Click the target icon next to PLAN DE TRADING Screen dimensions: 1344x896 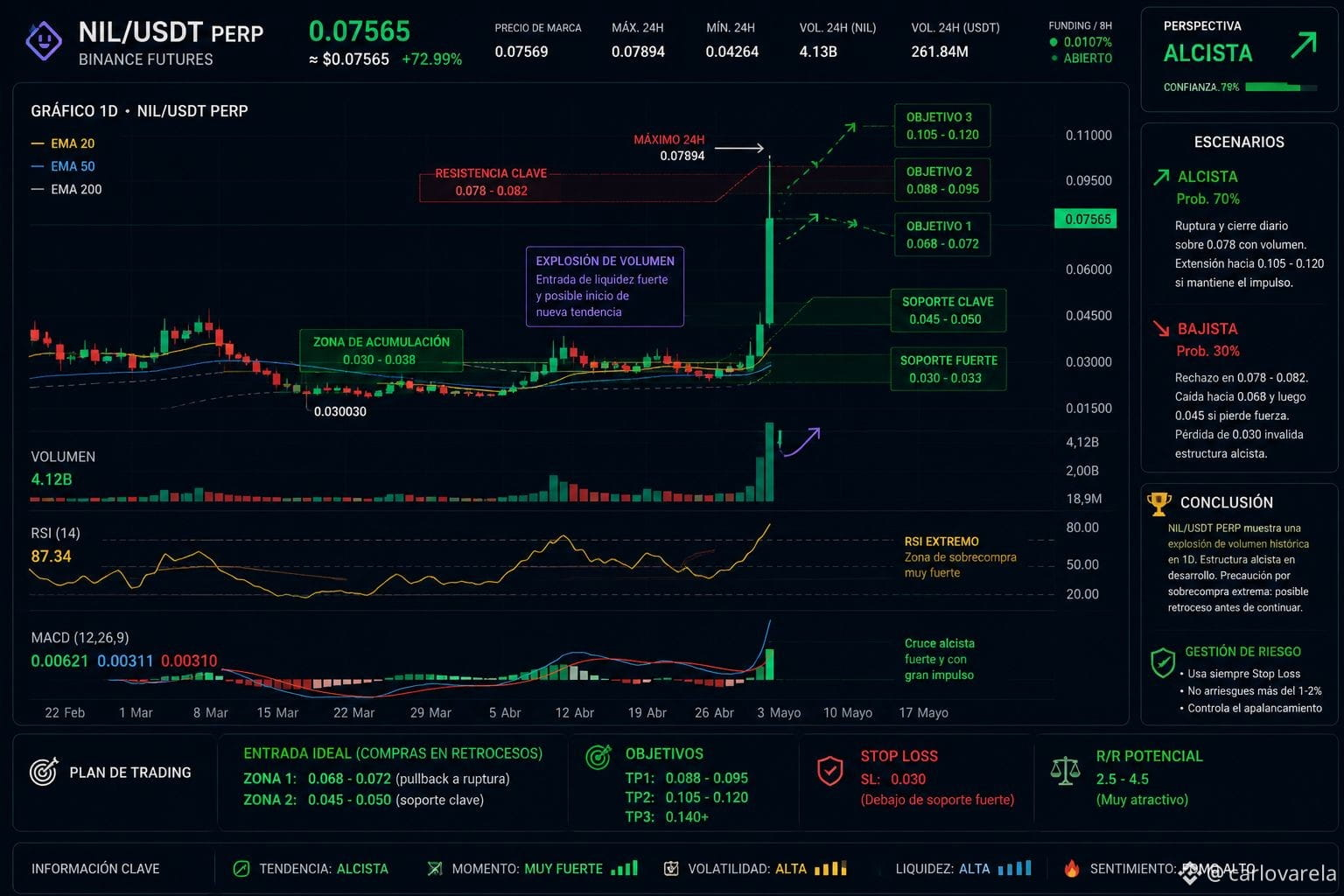(x=43, y=771)
